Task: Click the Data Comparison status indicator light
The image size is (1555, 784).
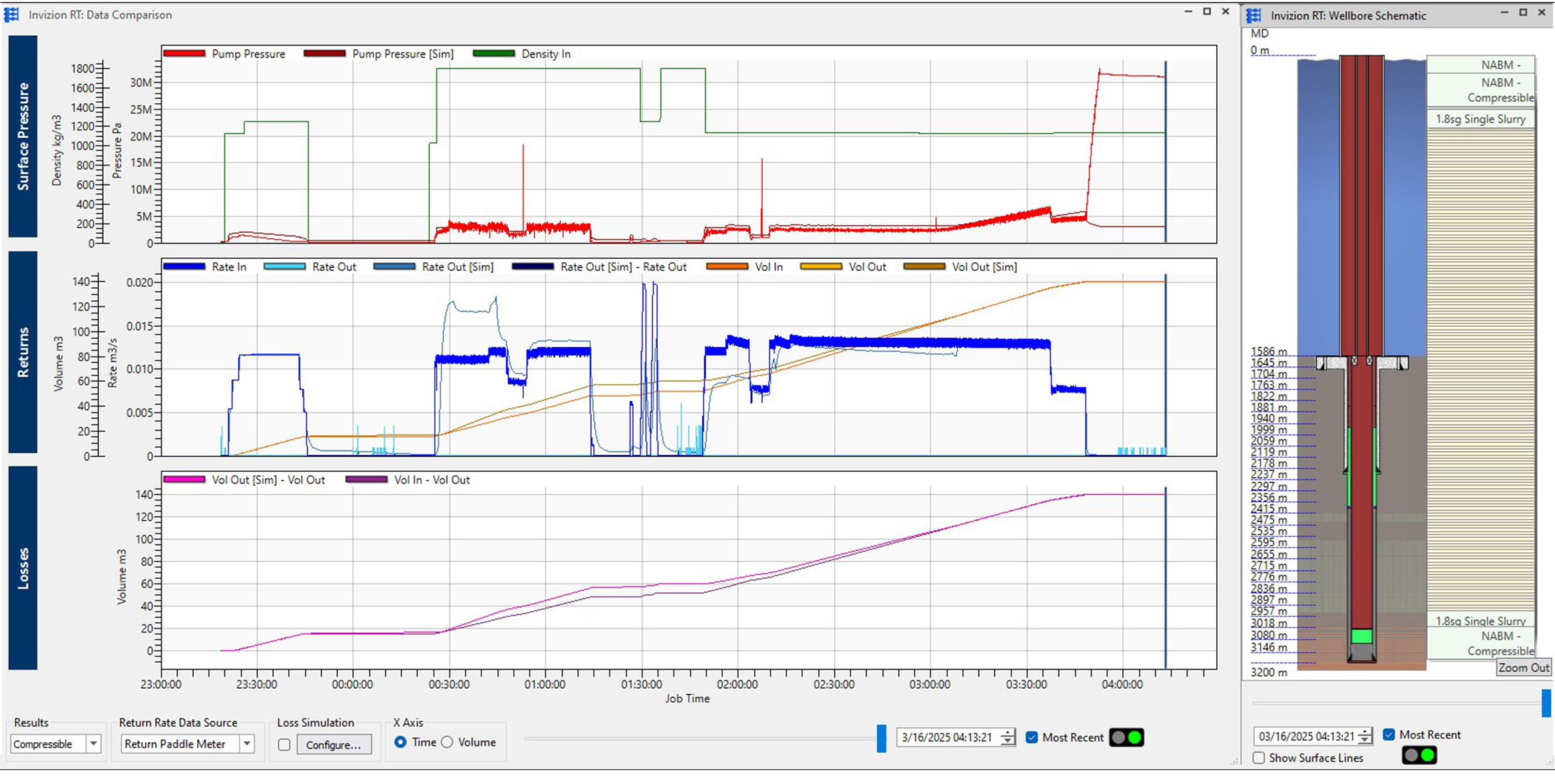Action: [x=1126, y=737]
